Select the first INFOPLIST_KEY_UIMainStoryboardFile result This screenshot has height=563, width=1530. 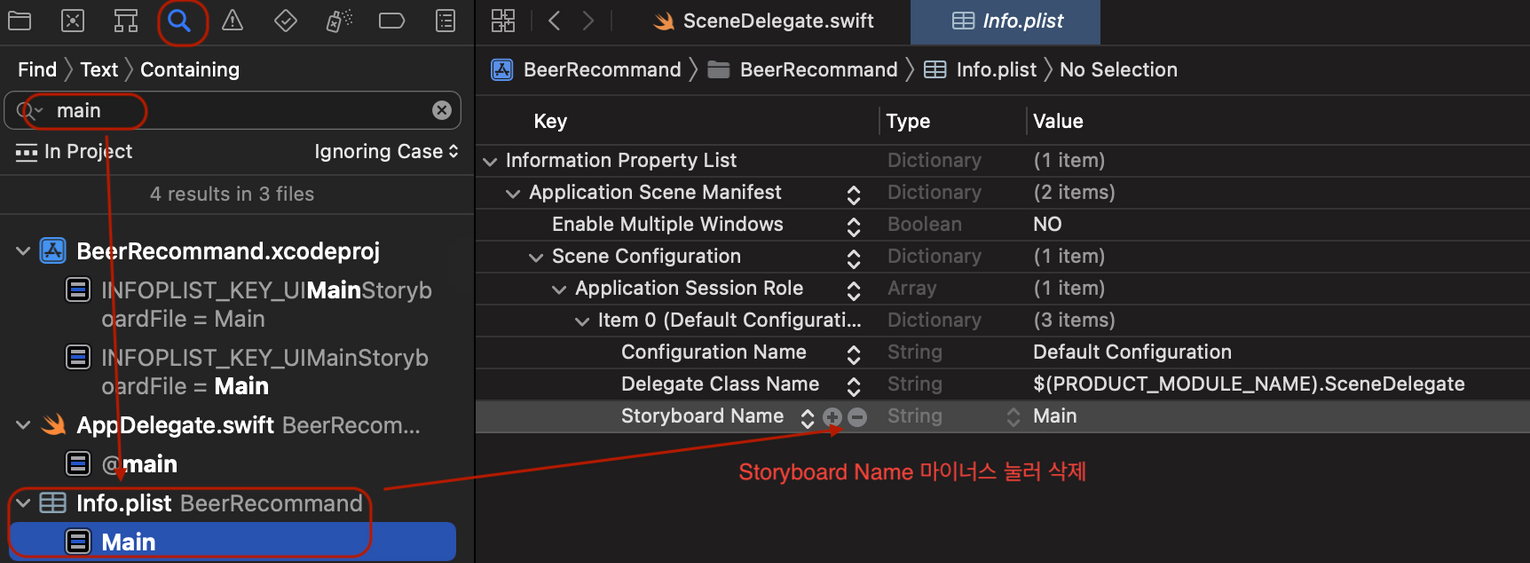[x=248, y=305]
